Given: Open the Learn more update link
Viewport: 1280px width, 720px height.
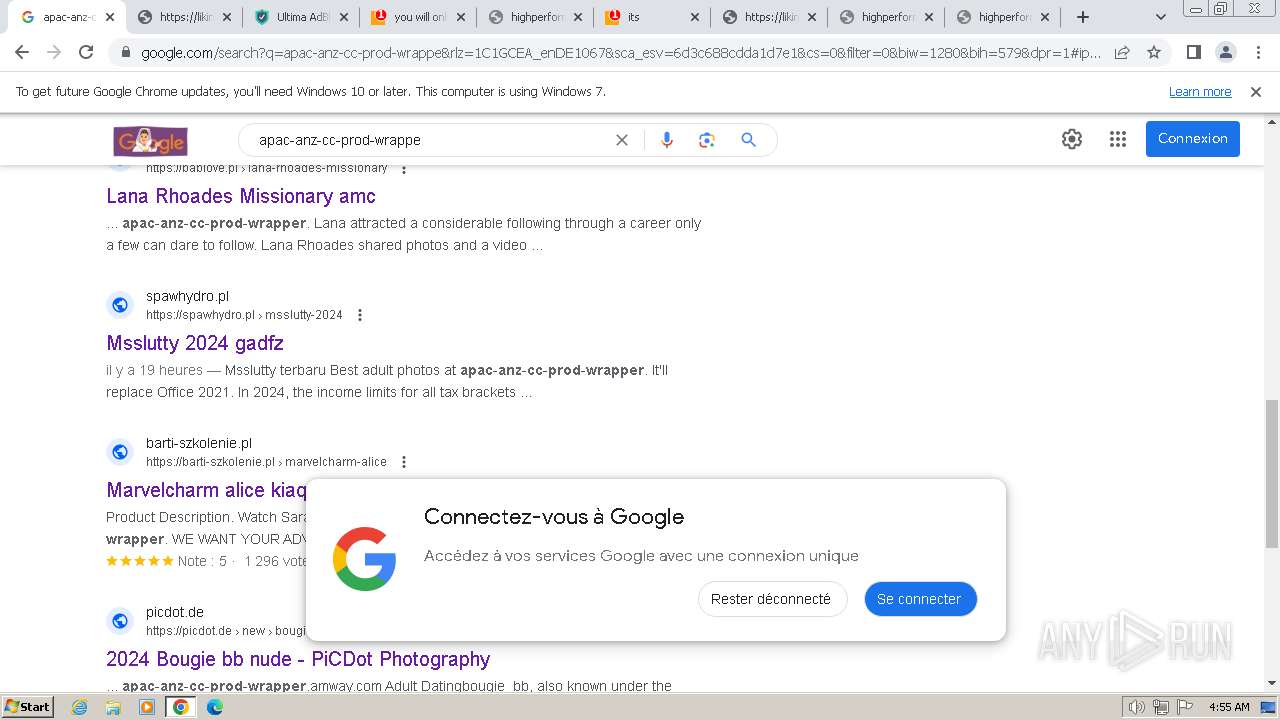Looking at the screenshot, I should pyautogui.click(x=1200, y=91).
